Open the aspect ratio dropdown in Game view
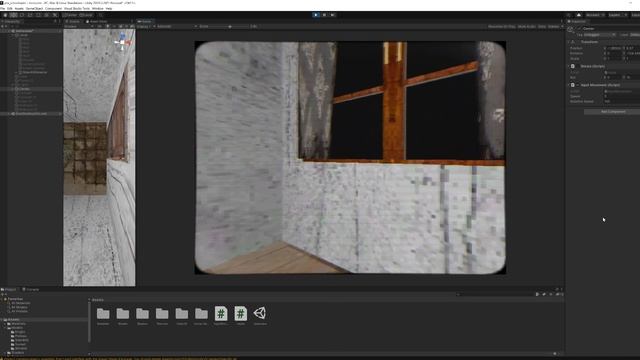 pyautogui.click(x=176, y=27)
